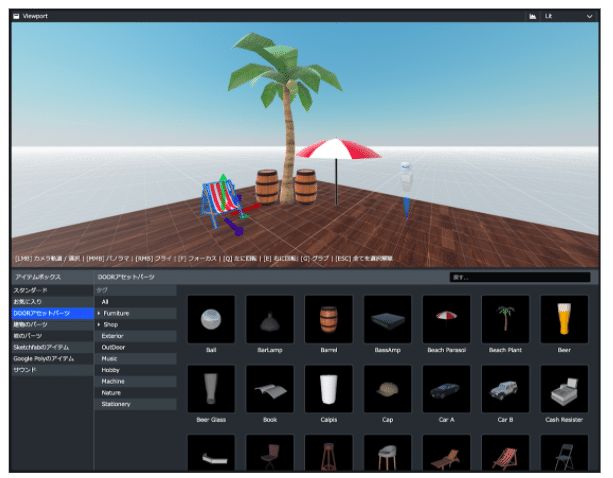613x478 pixels.
Task: Click the Viewport panel icon
Action: tap(16, 16)
